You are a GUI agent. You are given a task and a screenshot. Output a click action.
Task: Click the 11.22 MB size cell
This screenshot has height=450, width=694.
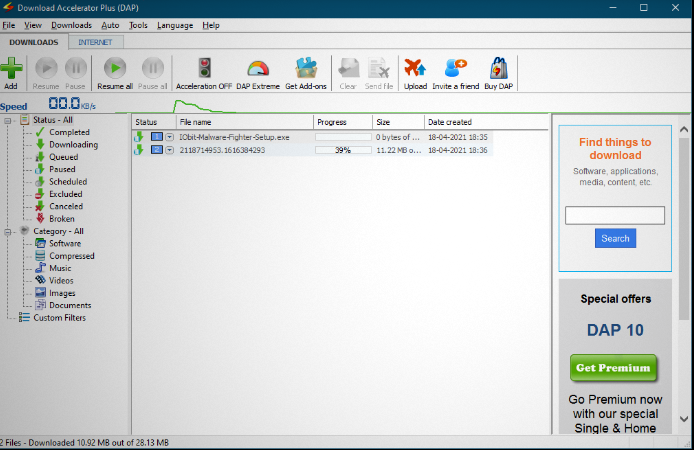398,150
